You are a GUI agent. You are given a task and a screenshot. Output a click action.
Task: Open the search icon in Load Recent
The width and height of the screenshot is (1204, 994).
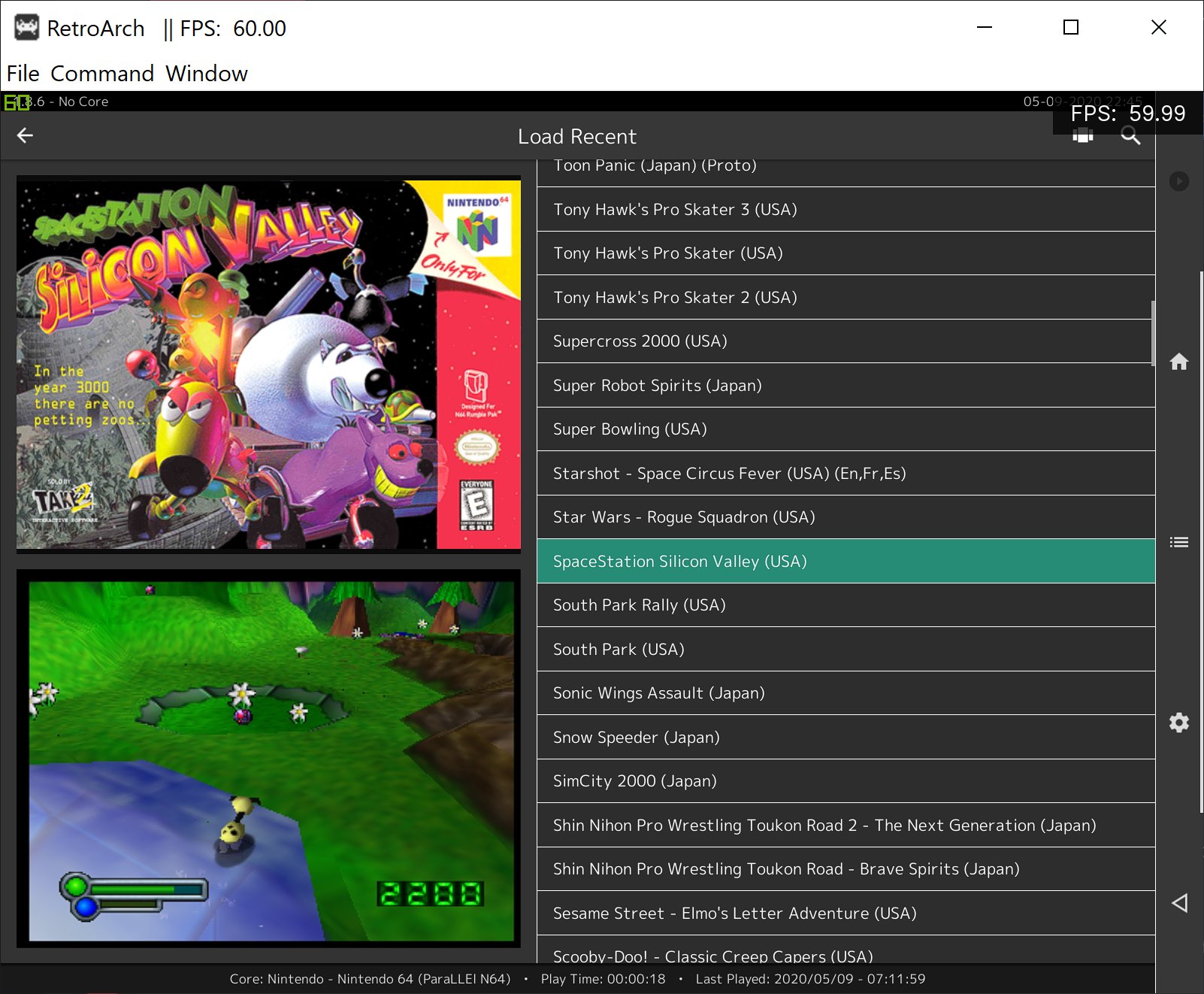pyautogui.click(x=1131, y=136)
